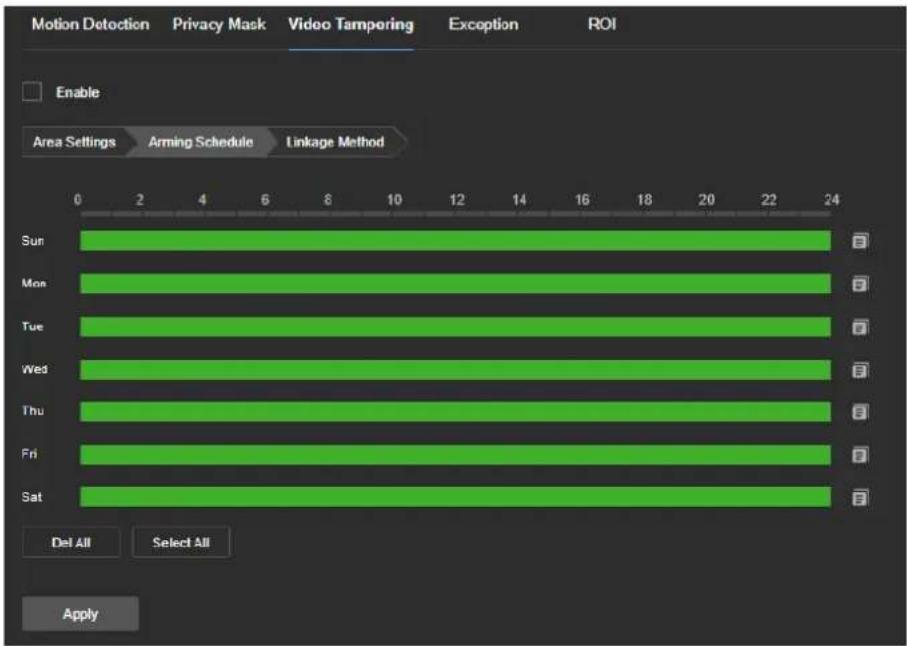This screenshot has height=646, width=907.
Task: Select the Wed green schedule bar
Action: [x=455, y=370]
